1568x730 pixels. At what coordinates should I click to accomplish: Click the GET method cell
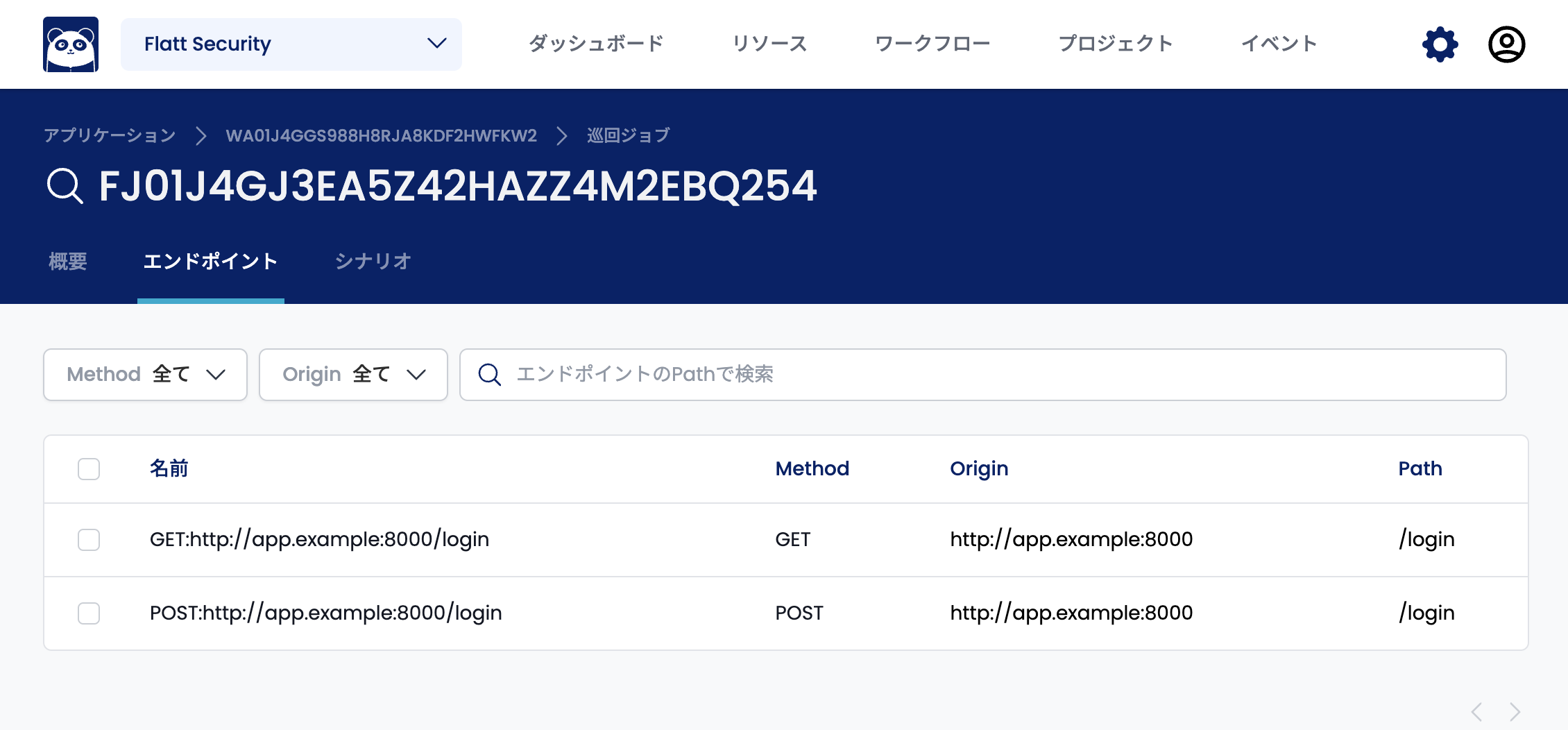pos(793,539)
